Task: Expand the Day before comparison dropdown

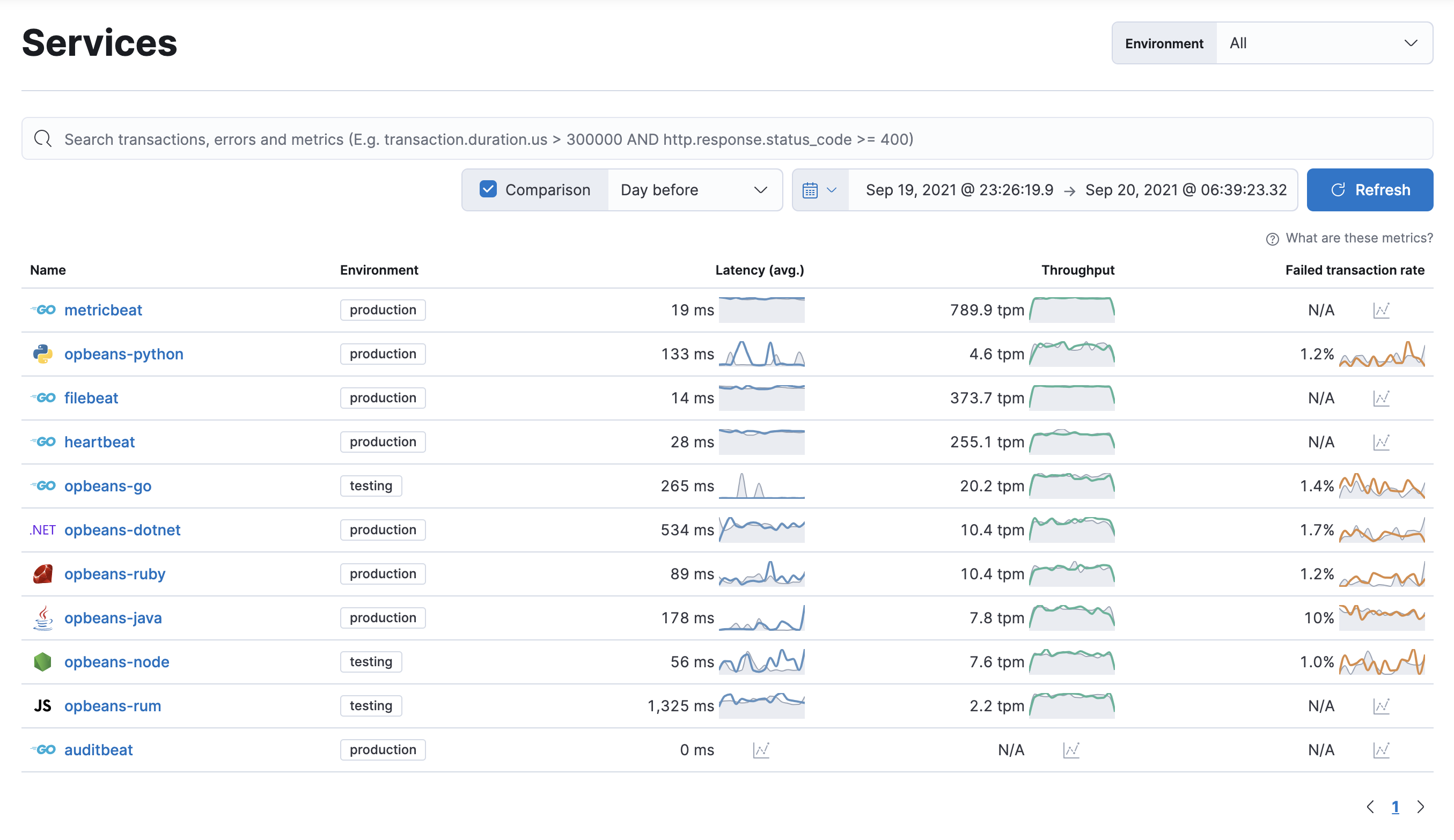Action: [x=693, y=190]
